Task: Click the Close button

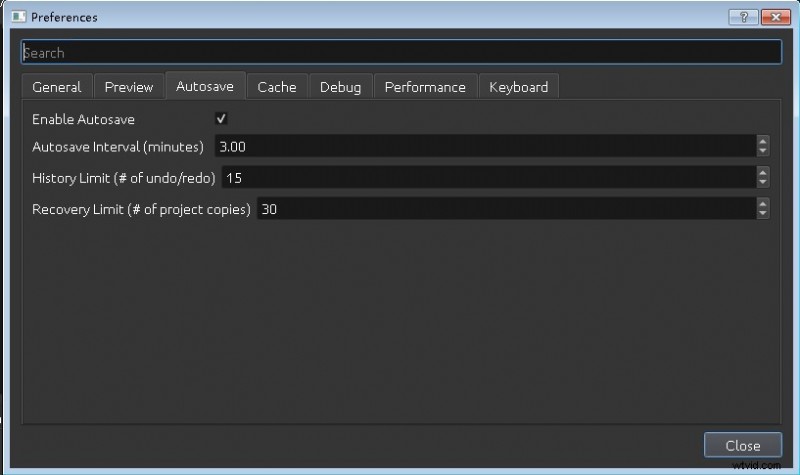Action: (743, 445)
